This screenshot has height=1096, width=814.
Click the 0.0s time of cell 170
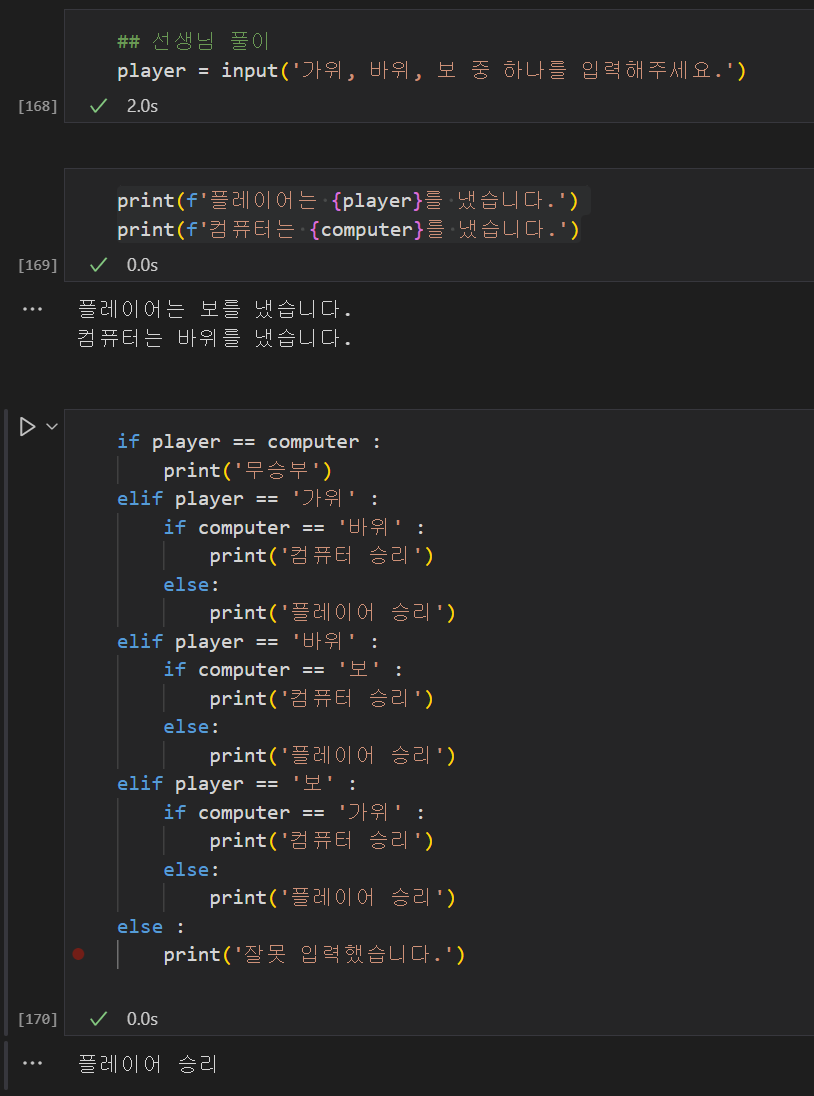[143, 1019]
